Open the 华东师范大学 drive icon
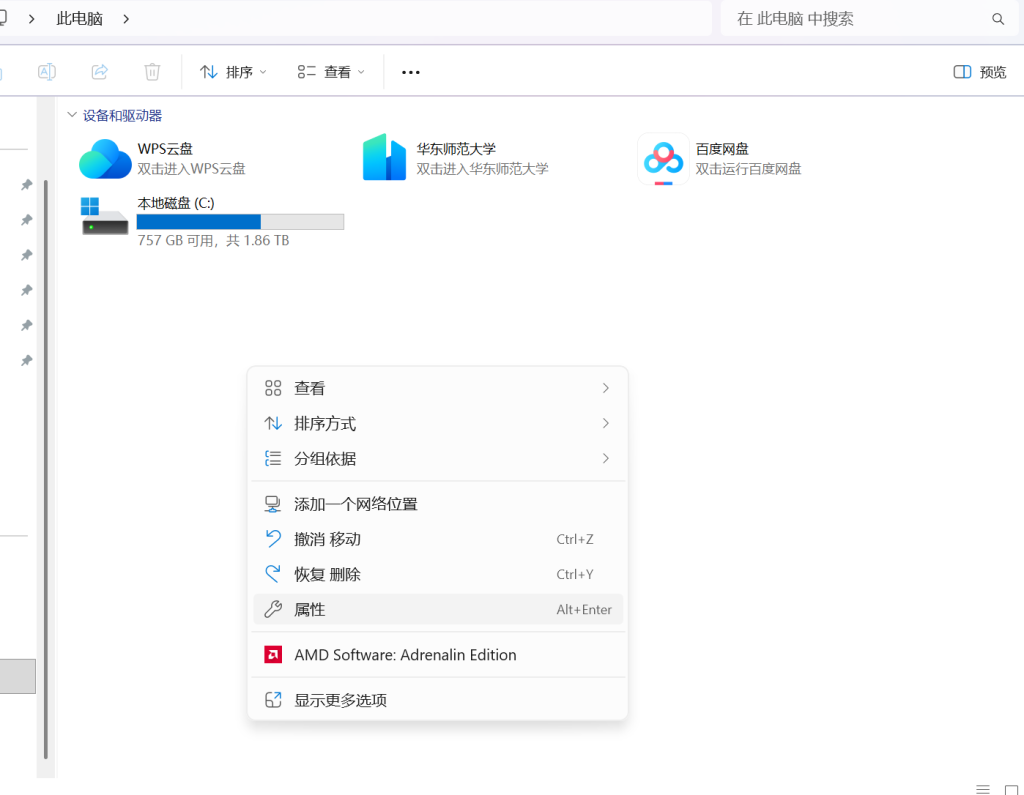This screenshot has height=795, width=1024. click(384, 158)
